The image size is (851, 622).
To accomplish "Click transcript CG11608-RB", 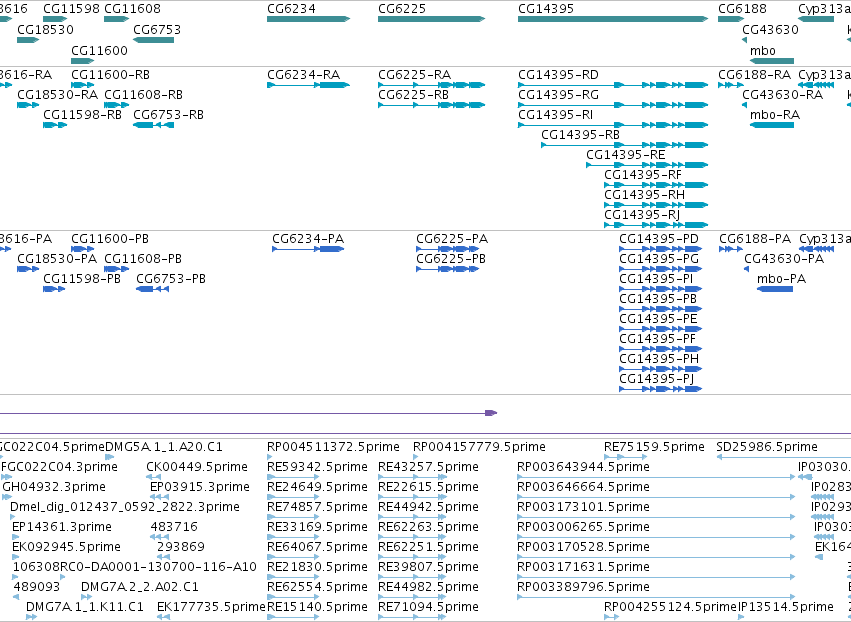I will tap(116, 105).
